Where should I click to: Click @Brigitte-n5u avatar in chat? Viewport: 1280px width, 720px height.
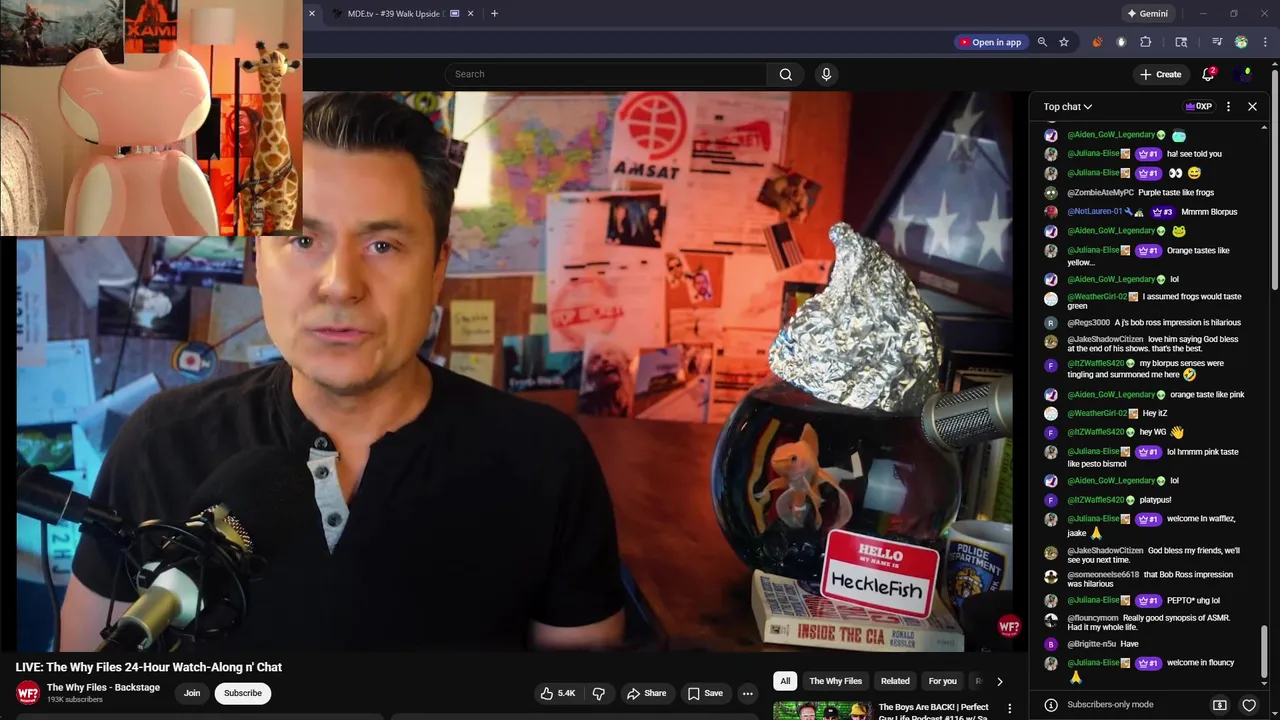(x=1051, y=644)
